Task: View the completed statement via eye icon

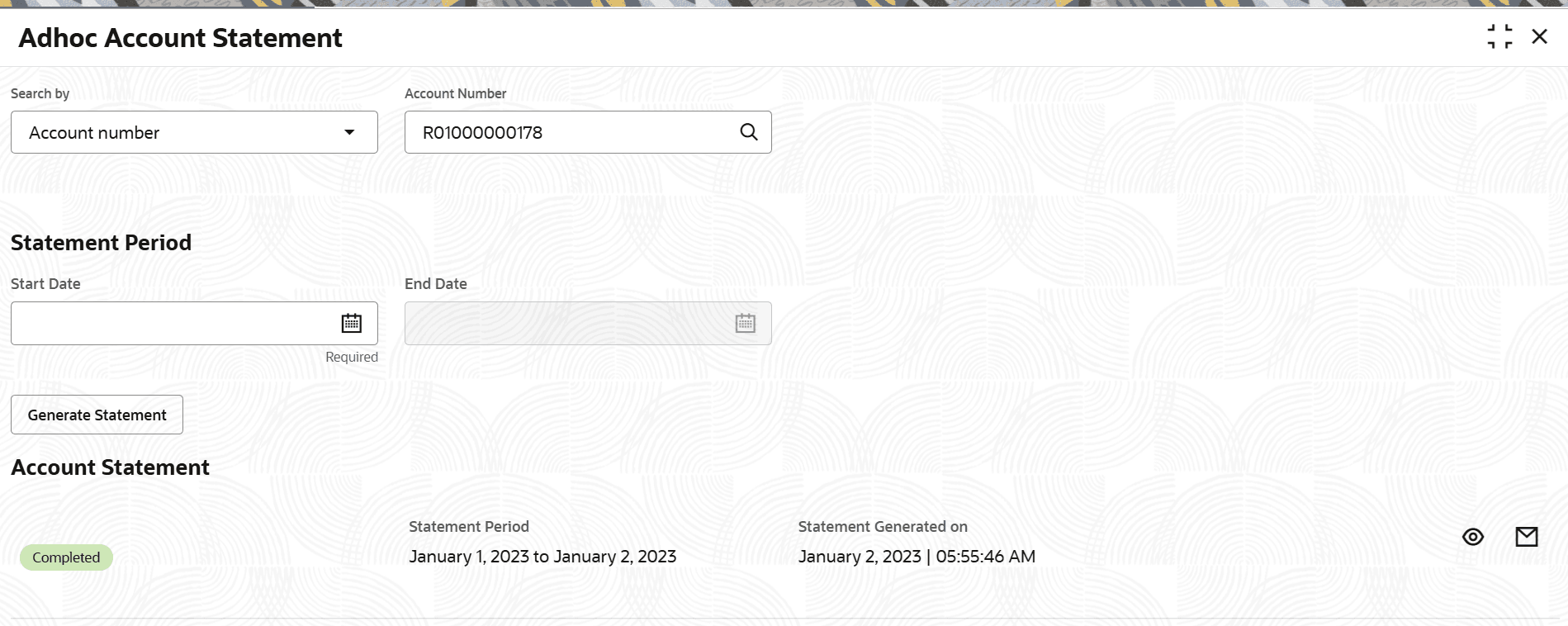Action: (1472, 538)
